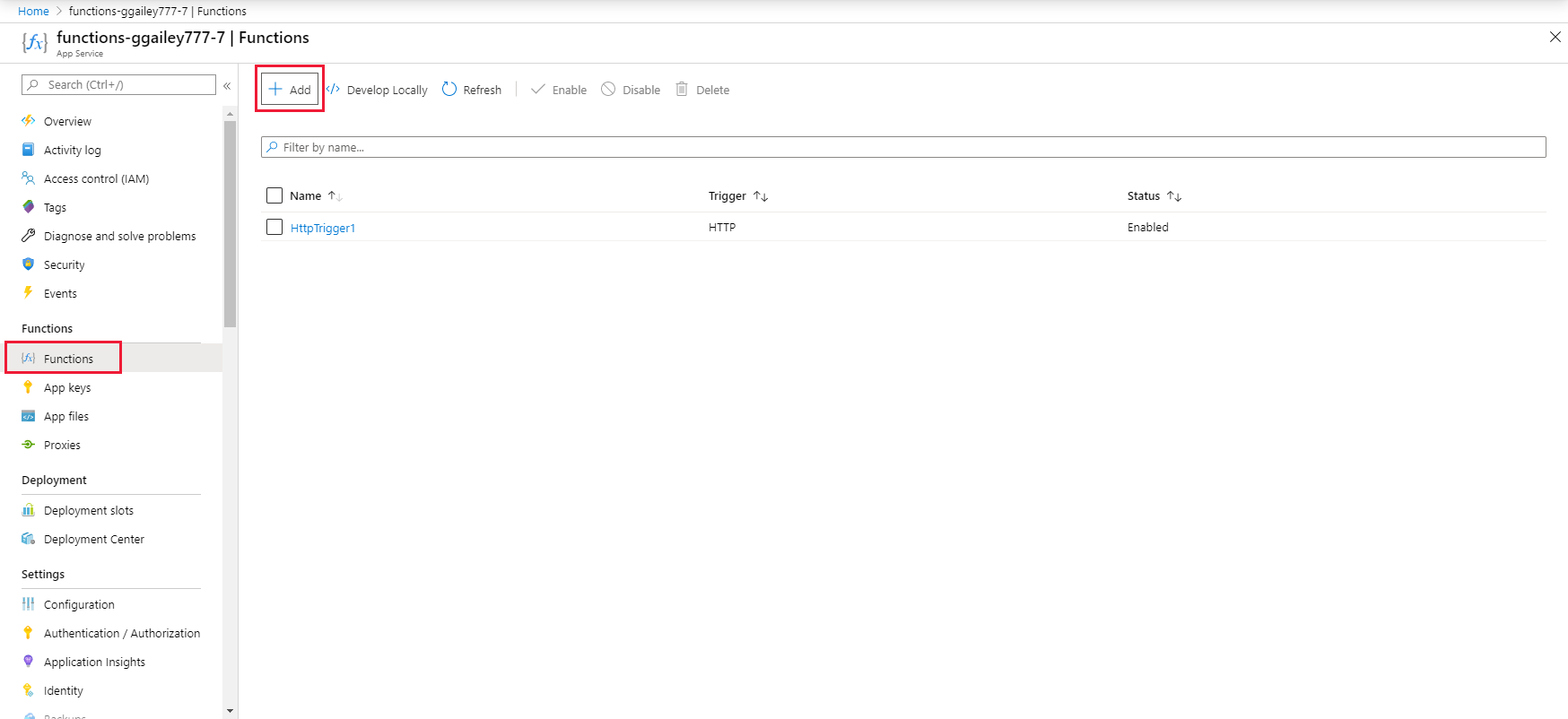Click the Deployment slots chart icon
The height and width of the screenshot is (719, 1568).
pos(29,510)
